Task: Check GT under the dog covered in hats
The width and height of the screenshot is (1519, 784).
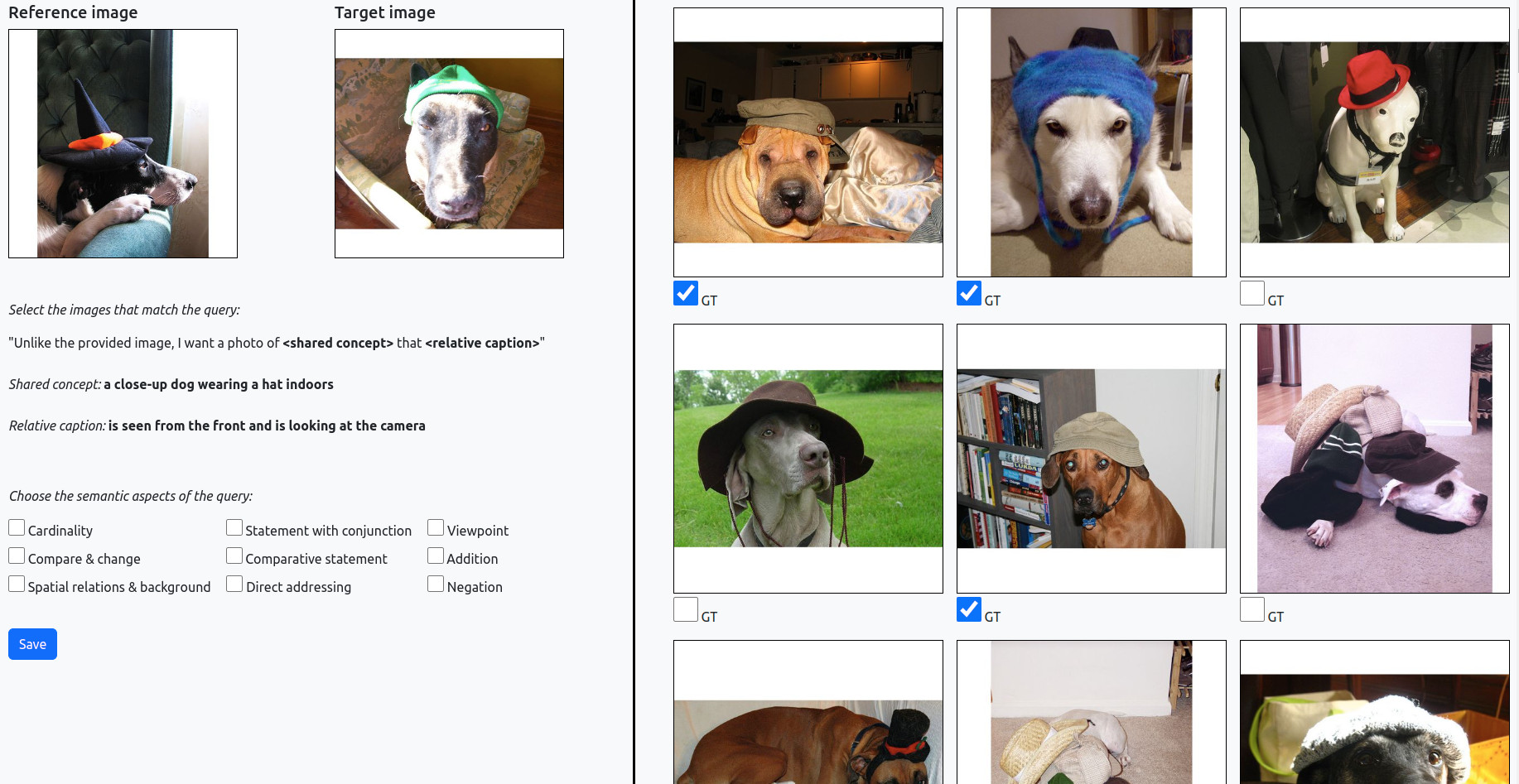Action: (x=1252, y=609)
